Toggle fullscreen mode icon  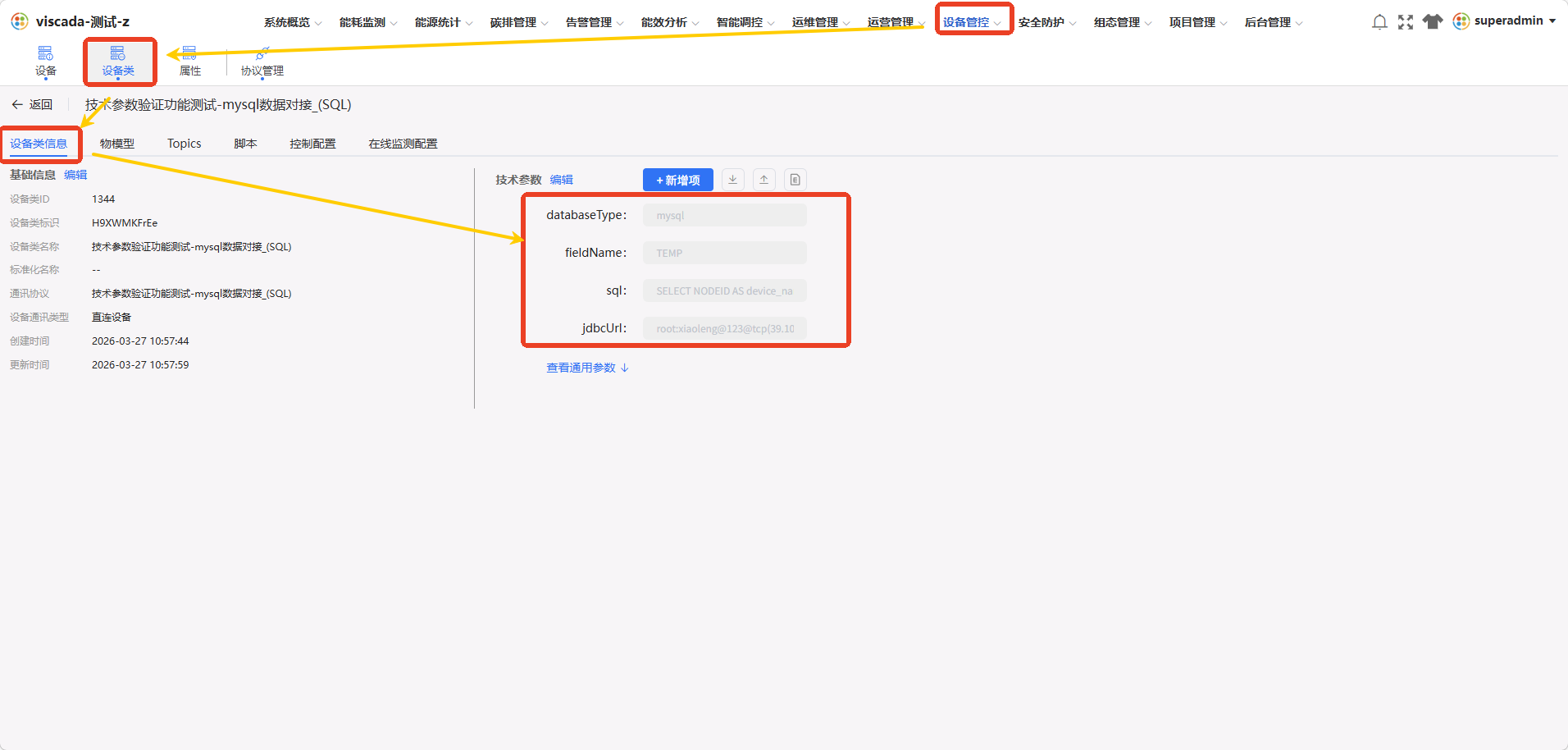[1406, 22]
